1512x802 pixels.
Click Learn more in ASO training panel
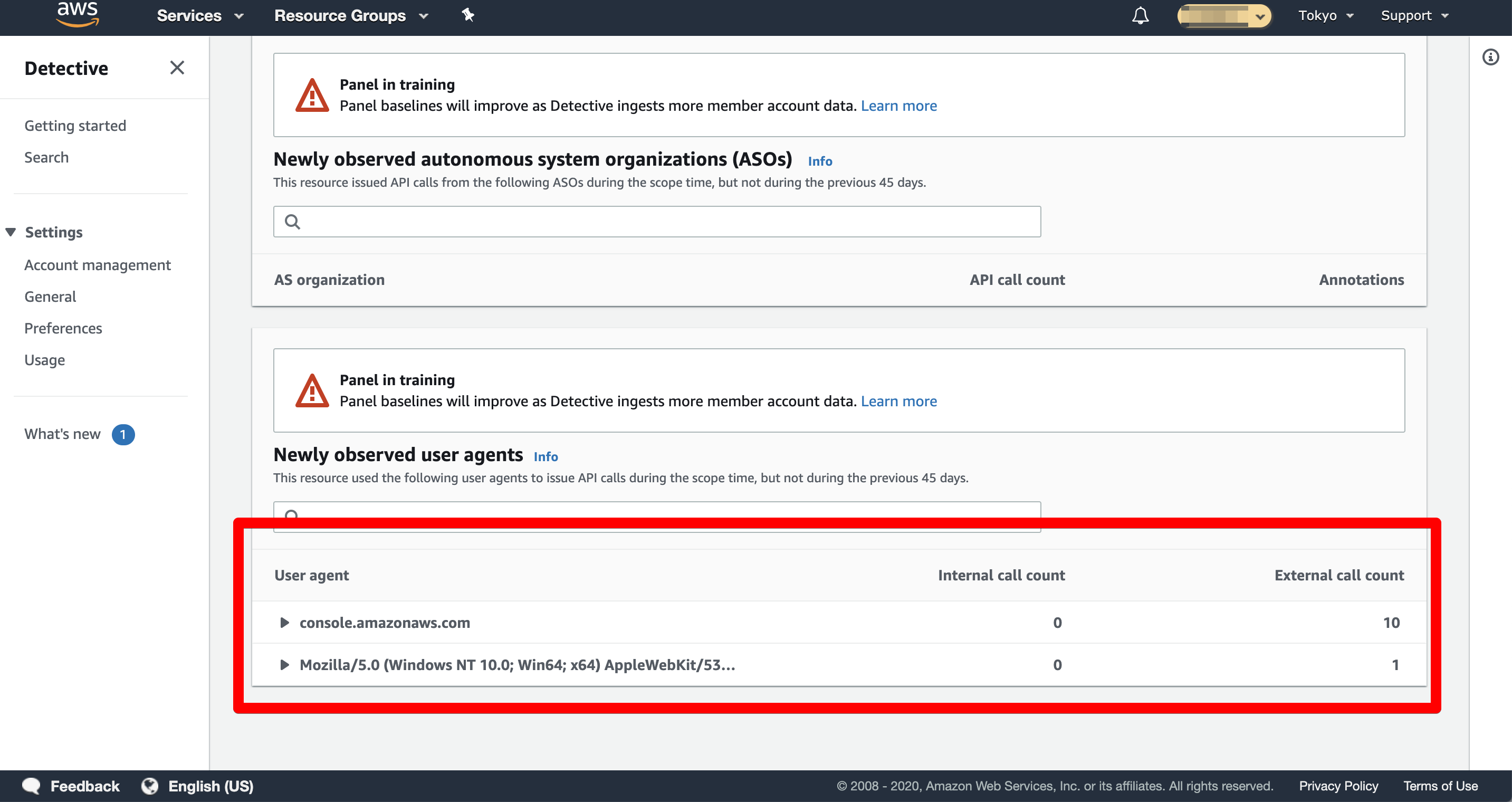point(898,106)
